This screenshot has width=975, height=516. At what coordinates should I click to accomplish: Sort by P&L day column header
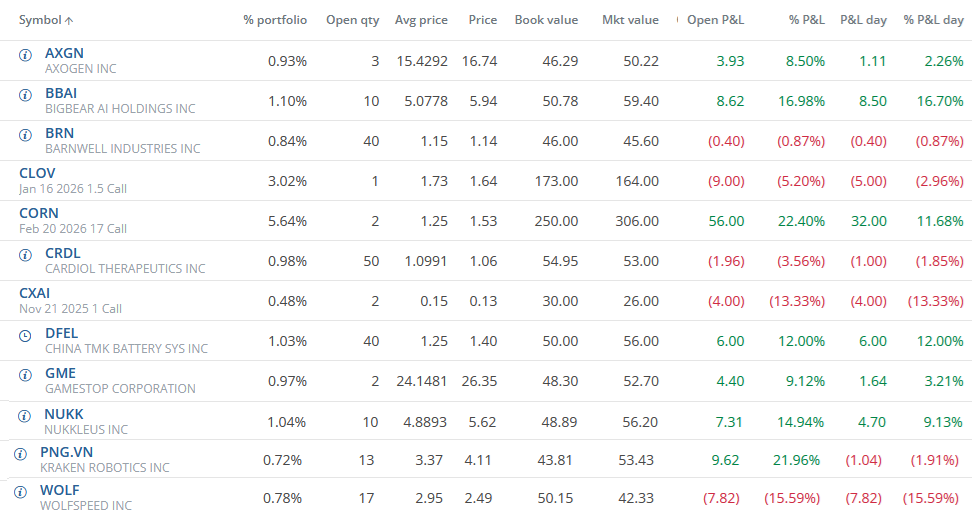(863, 20)
